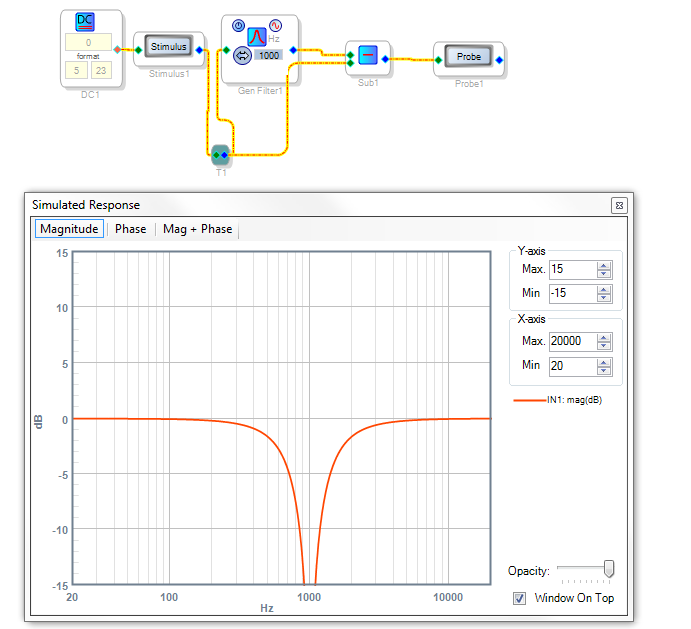Increase X-axis Max with the up arrow
691x629 pixels.
(604, 338)
